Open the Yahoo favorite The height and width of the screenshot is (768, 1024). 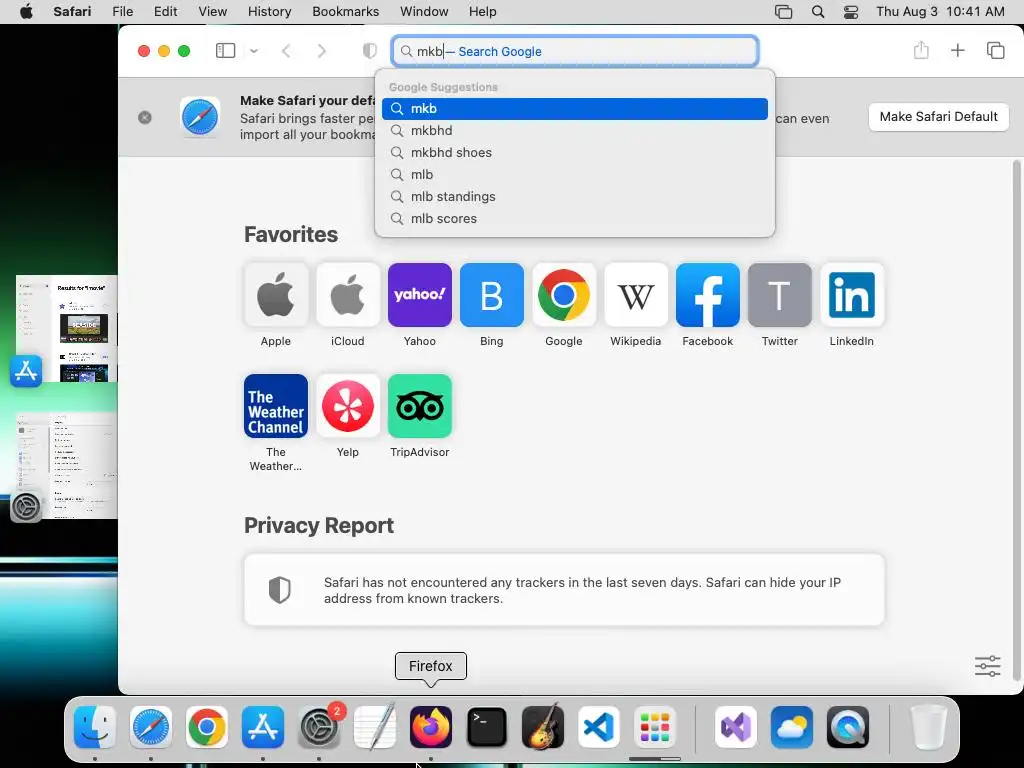(419, 295)
